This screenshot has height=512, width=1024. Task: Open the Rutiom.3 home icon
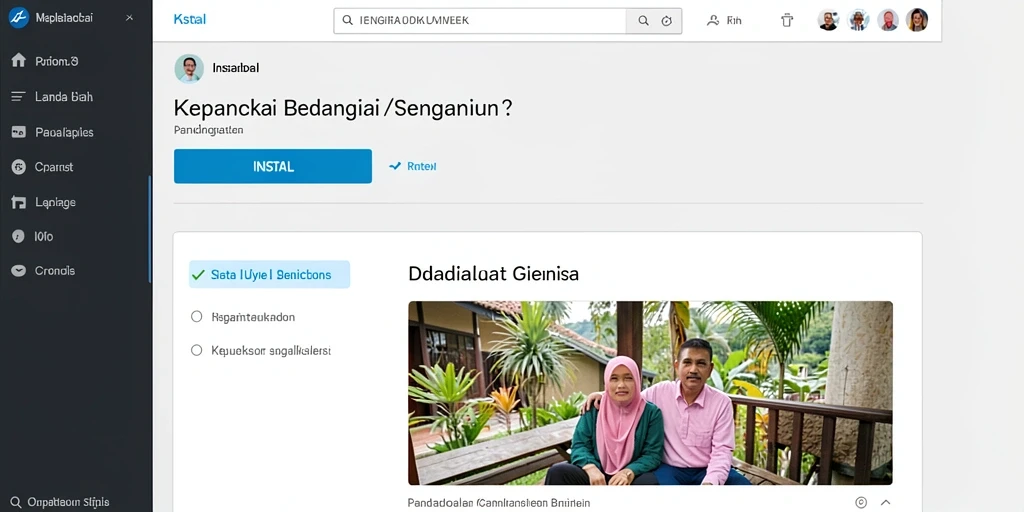(18, 61)
